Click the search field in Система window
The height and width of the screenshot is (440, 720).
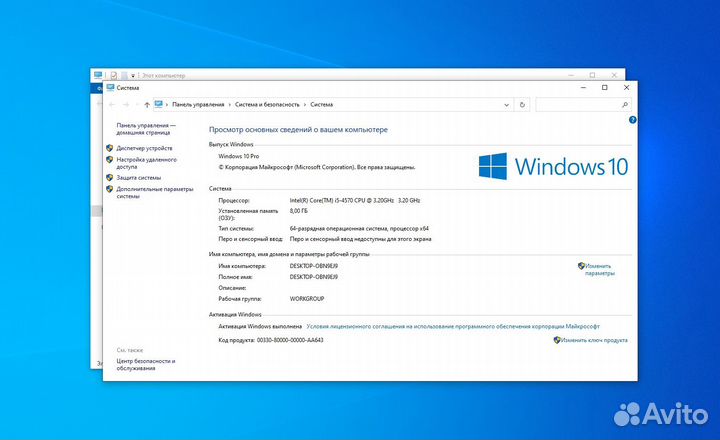pyautogui.click(x=578, y=105)
